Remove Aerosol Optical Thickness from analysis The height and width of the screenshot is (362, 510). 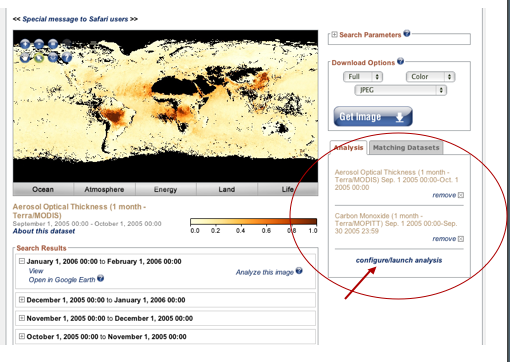[x=444, y=195]
